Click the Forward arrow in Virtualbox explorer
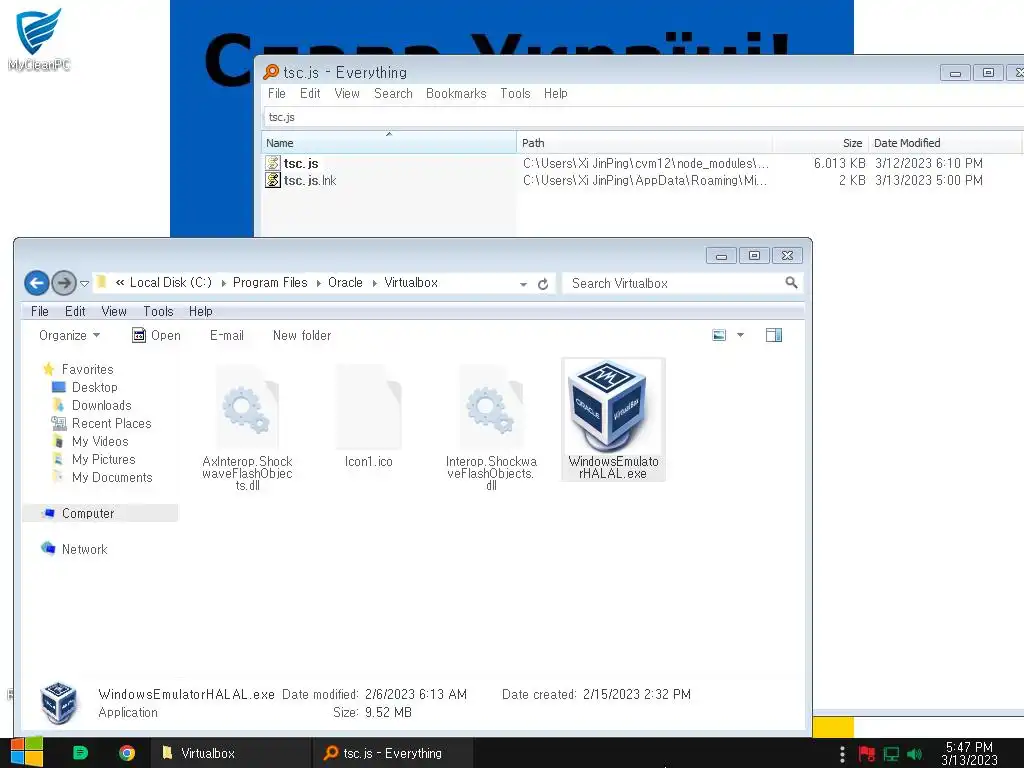 pos(63,283)
